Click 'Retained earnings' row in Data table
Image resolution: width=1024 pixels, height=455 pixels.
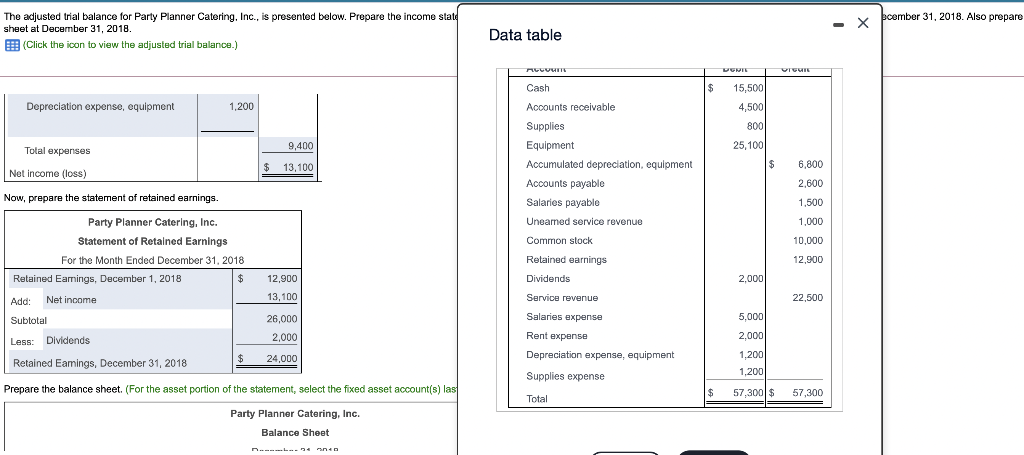click(566, 260)
